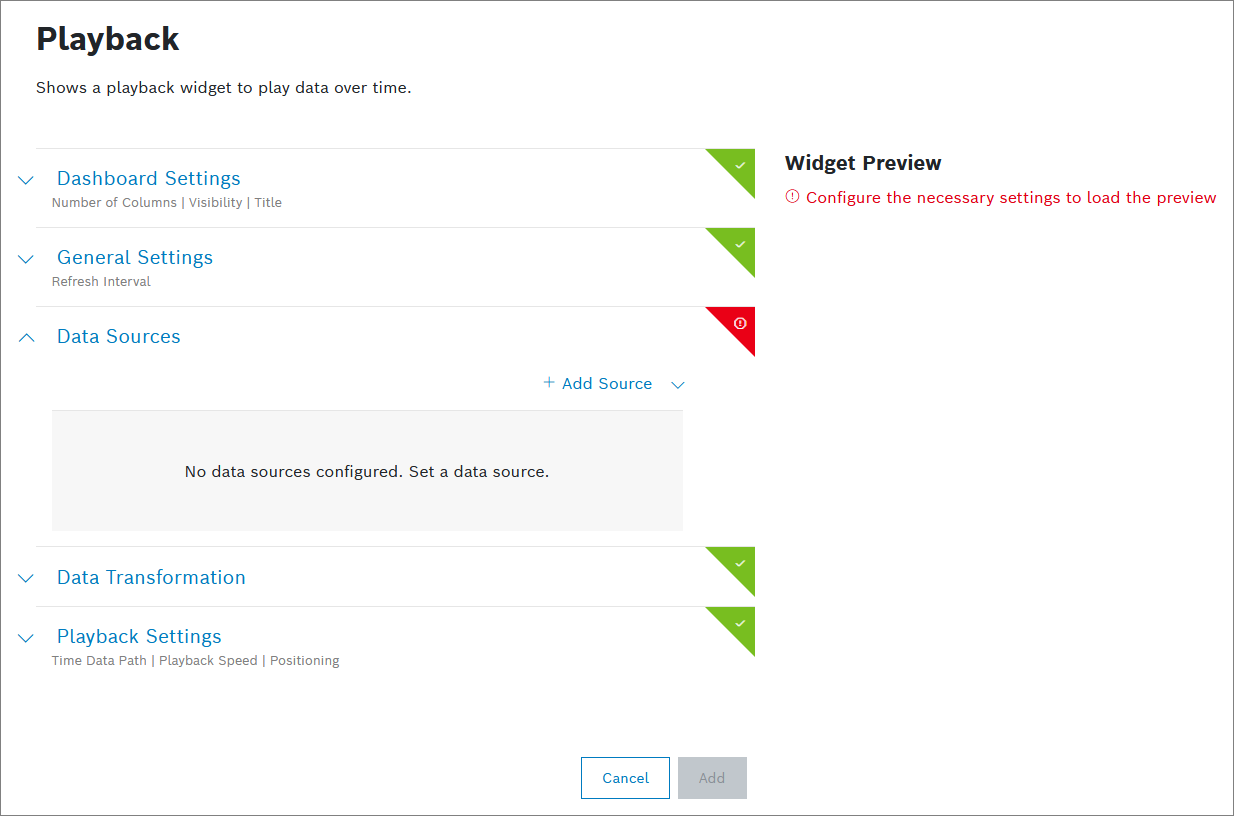Viewport: 1234px width, 816px height.
Task: Open the General Settings section title
Action: pos(135,258)
